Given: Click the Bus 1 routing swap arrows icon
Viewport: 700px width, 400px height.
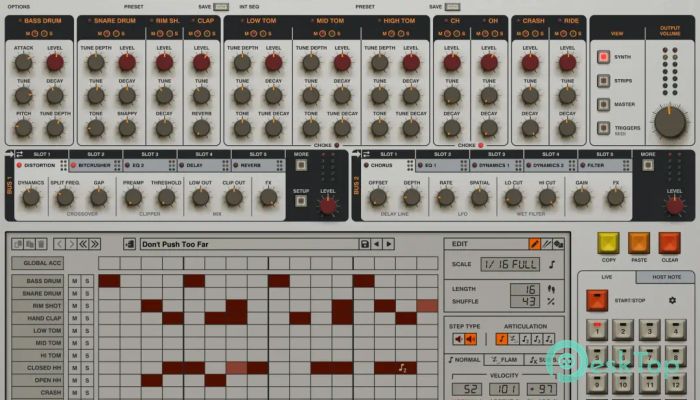Looking at the screenshot, I should (19, 154).
